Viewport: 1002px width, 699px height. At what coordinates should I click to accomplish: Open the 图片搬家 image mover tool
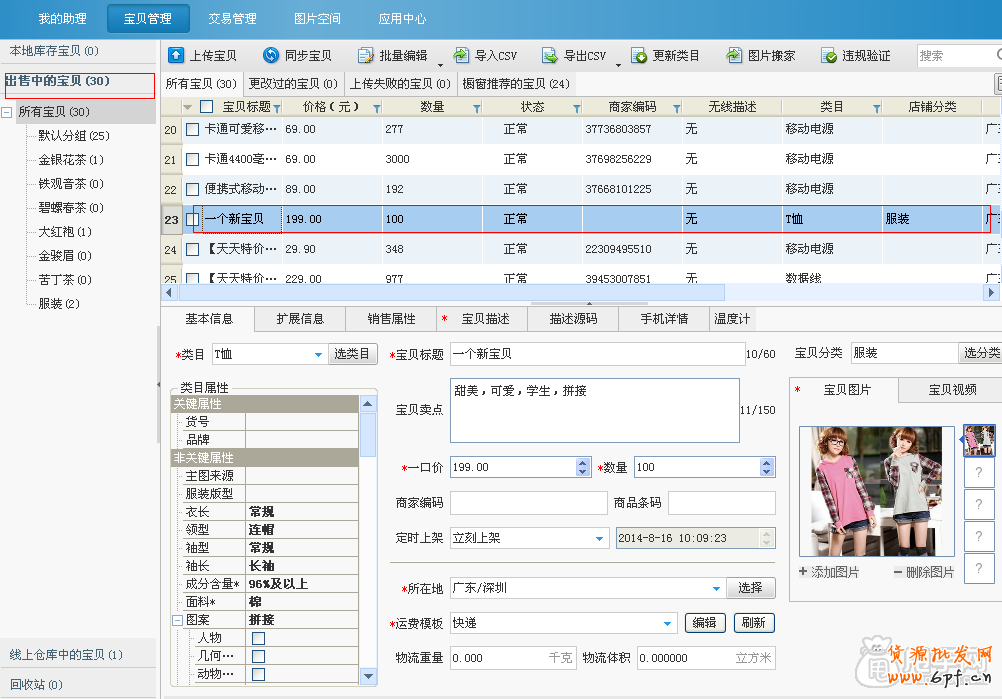click(x=734, y=56)
